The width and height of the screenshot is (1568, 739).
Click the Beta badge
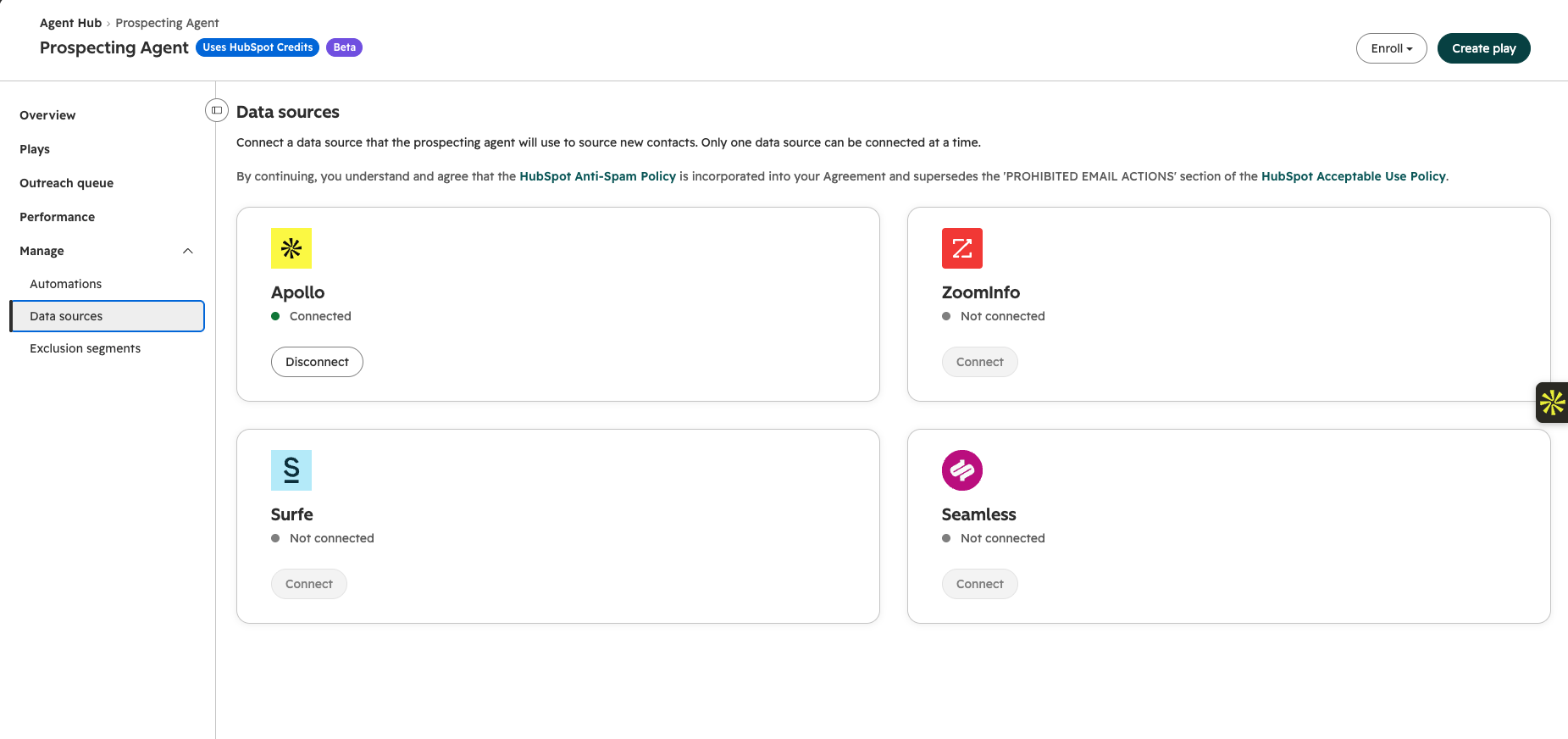pyautogui.click(x=344, y=47)
